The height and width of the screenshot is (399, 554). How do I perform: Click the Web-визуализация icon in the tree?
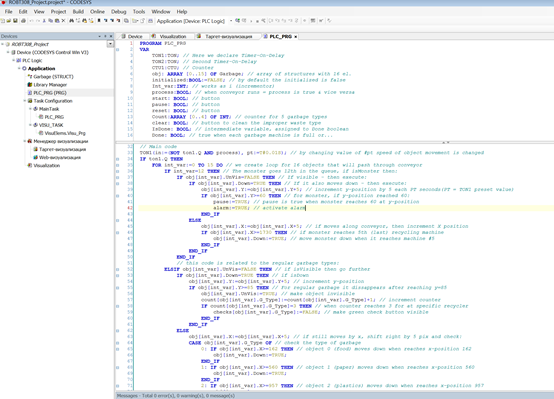coord(36,158)
